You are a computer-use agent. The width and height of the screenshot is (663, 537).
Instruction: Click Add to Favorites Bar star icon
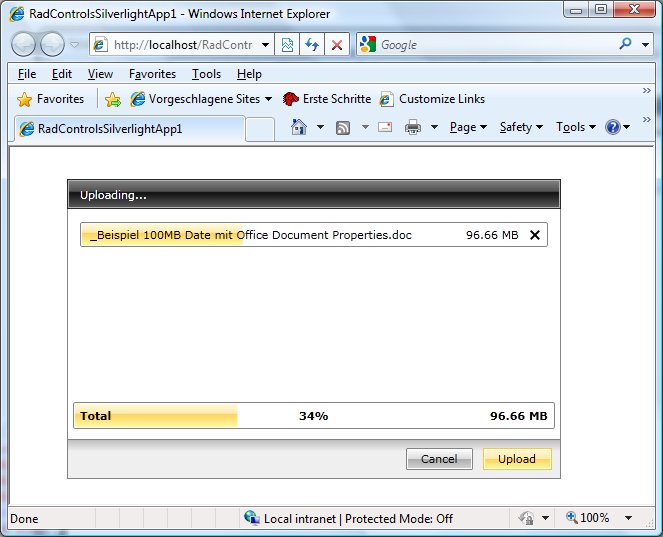click(113, 99)
